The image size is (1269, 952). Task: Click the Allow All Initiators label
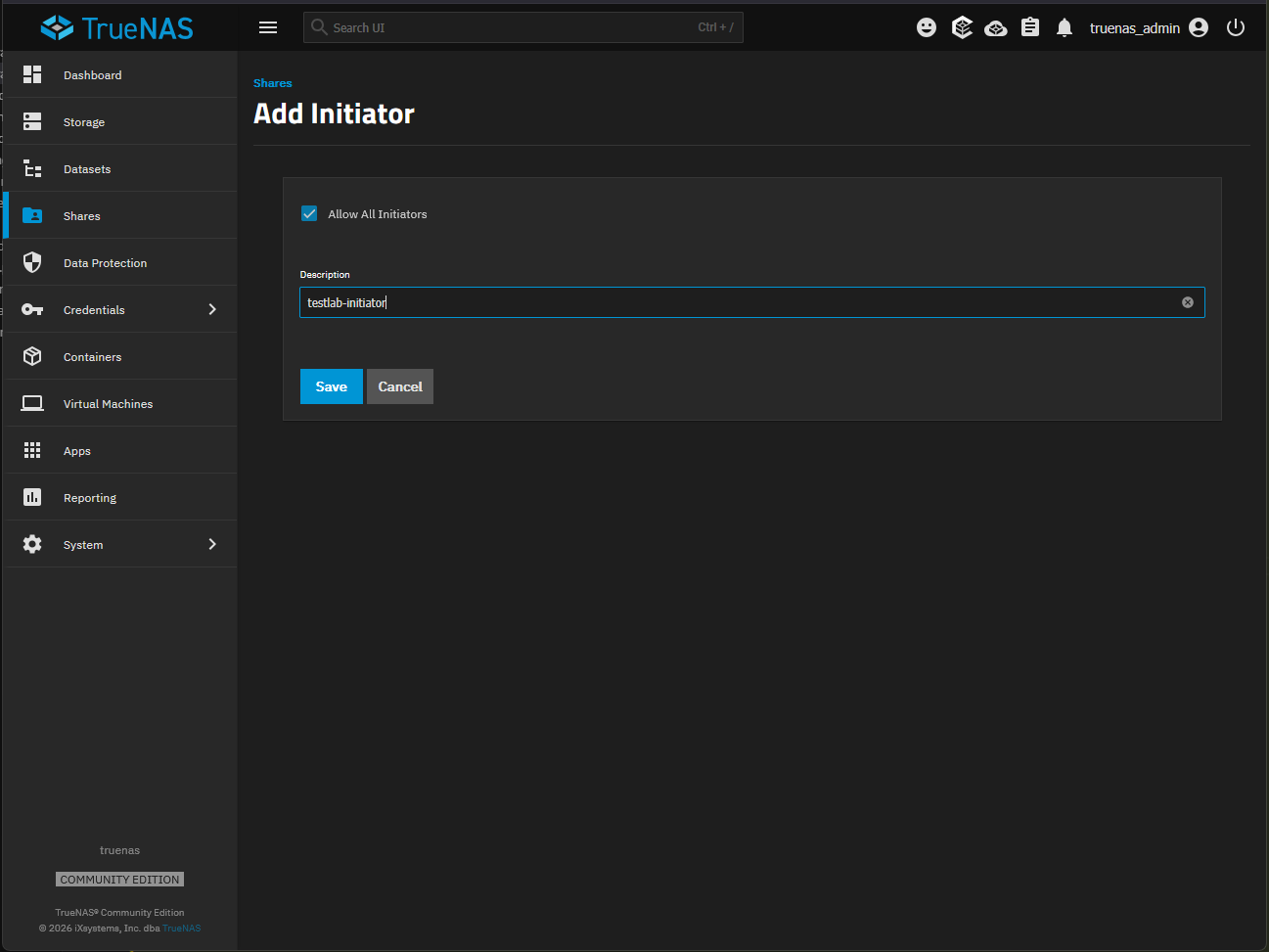378,214
